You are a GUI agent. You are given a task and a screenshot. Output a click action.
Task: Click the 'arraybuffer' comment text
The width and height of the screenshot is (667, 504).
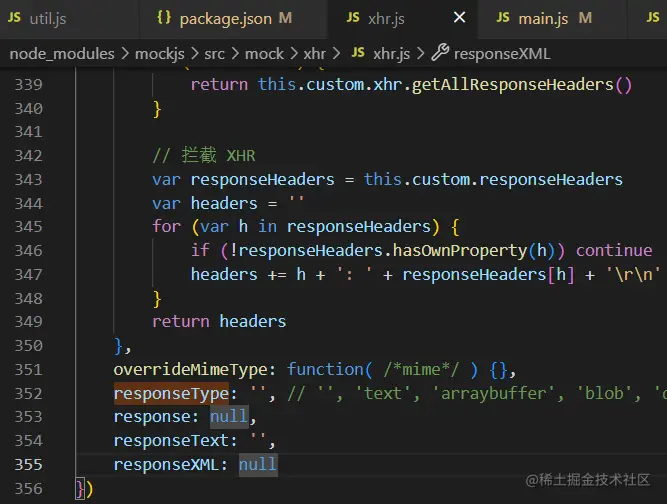click(493, 393)
